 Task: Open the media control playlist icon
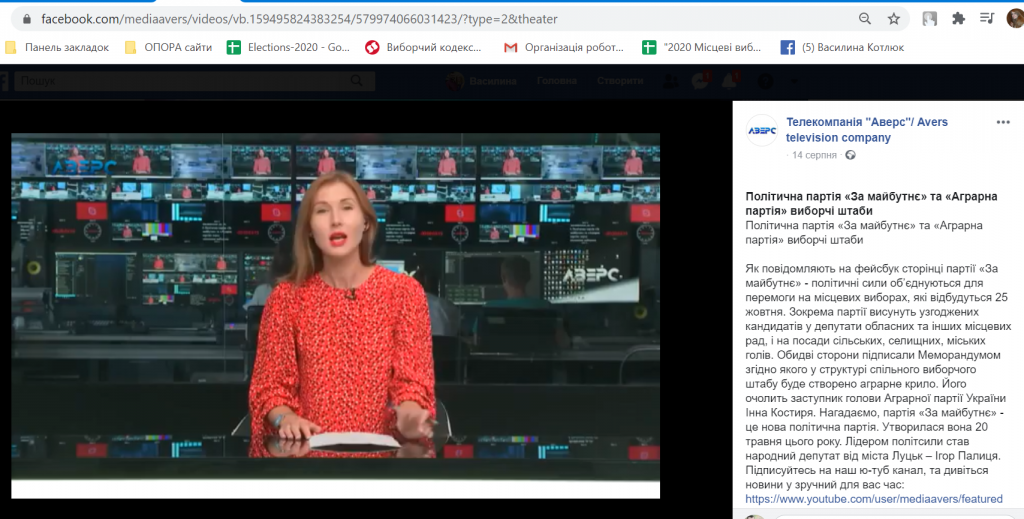[987, 18]
